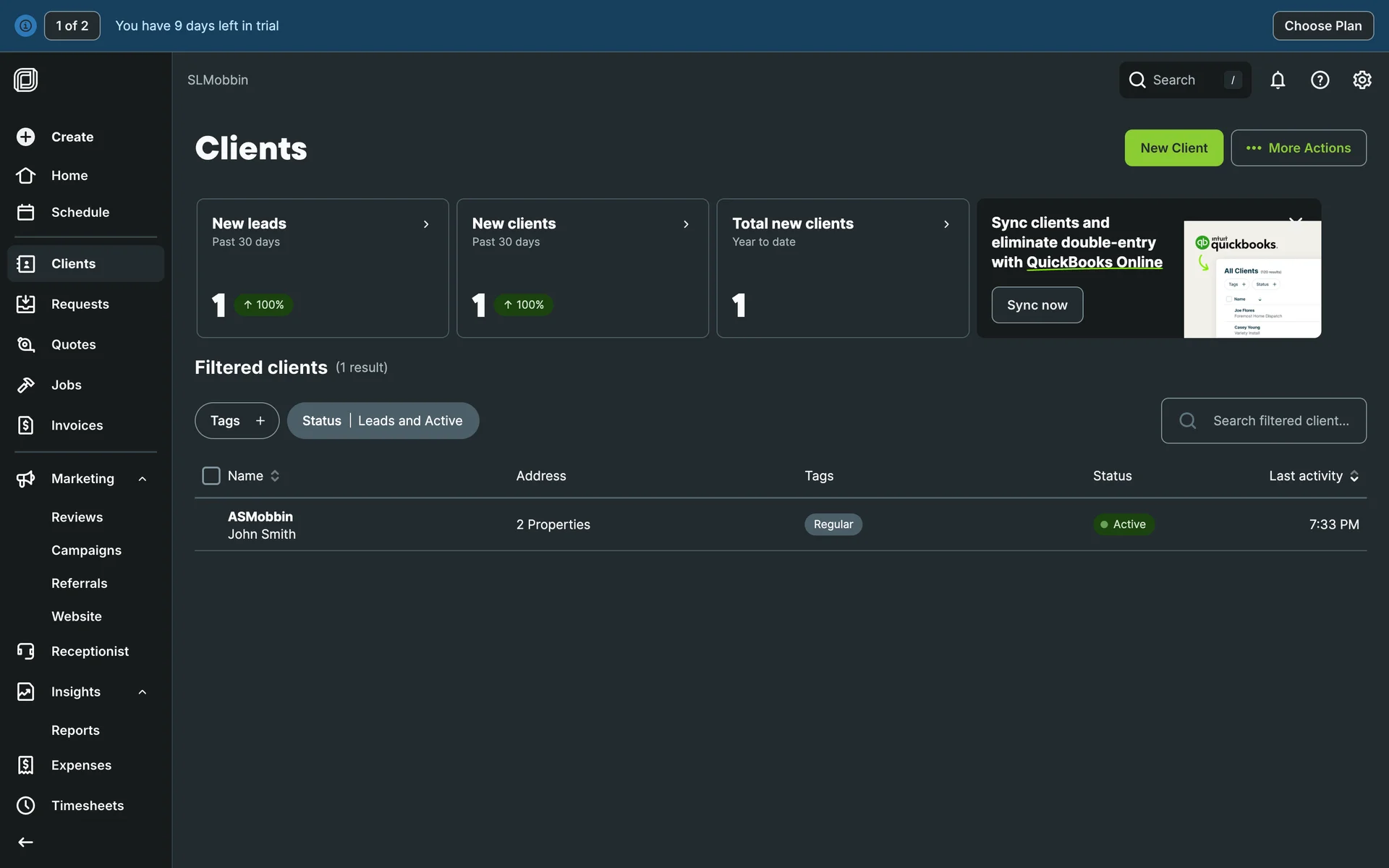Click the help question mark icon

pyautogui.click(x=1320, y=80)
